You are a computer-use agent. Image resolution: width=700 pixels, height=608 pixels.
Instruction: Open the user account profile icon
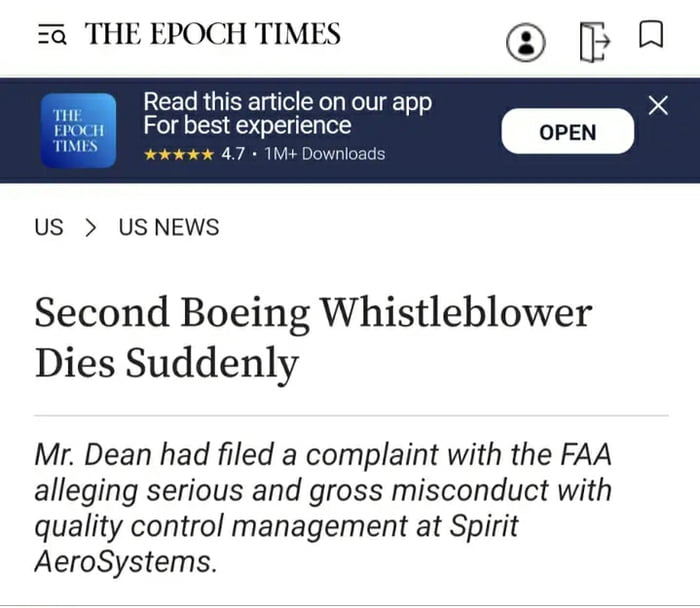[x=526, y=41]
